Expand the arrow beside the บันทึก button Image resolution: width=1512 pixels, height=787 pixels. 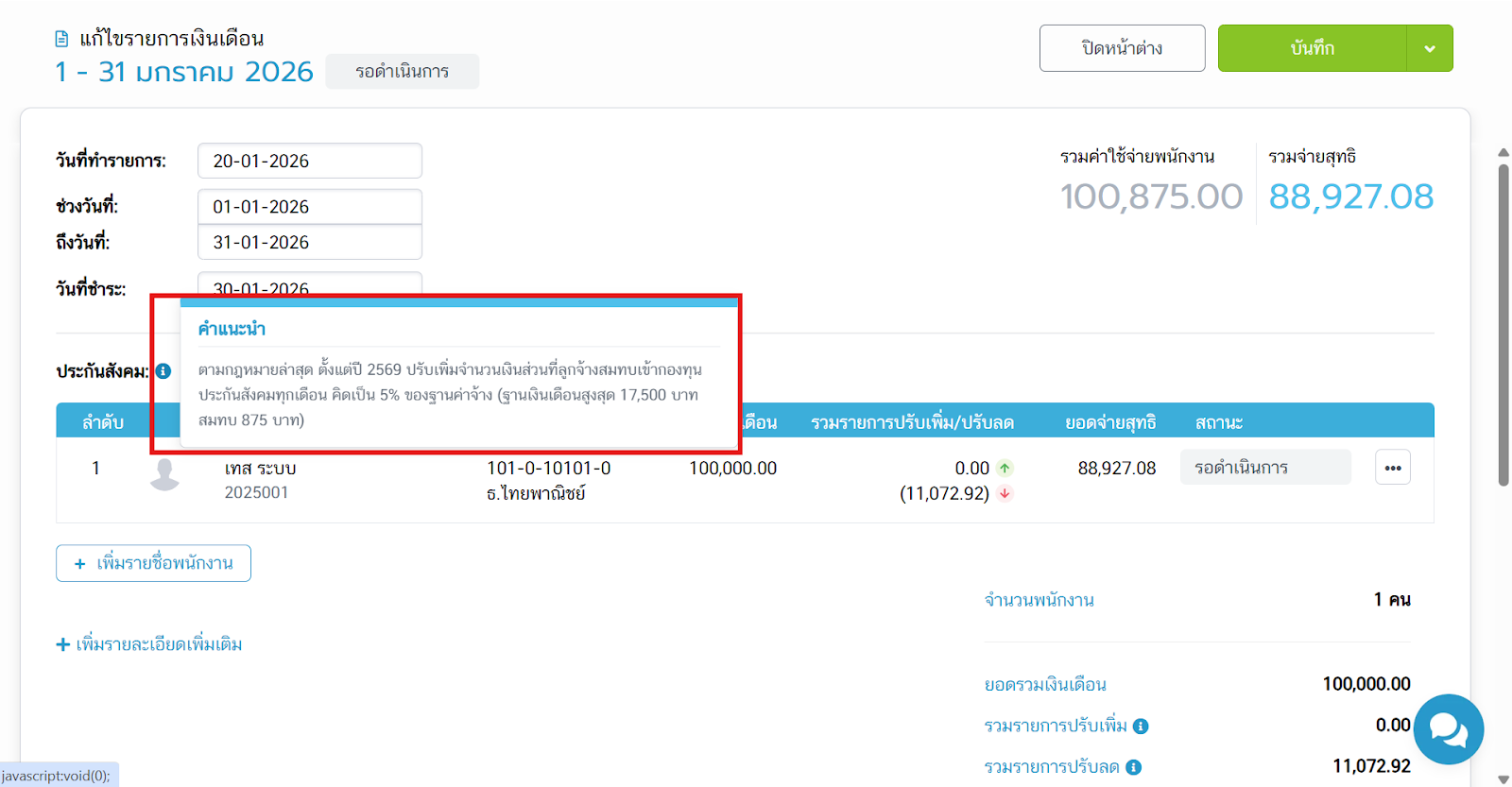point(1429,48)
